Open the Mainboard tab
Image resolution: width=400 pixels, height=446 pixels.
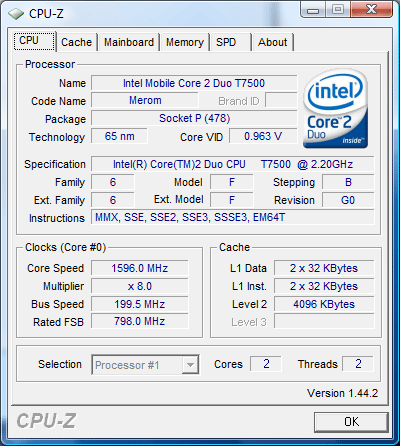pos(129,42)
